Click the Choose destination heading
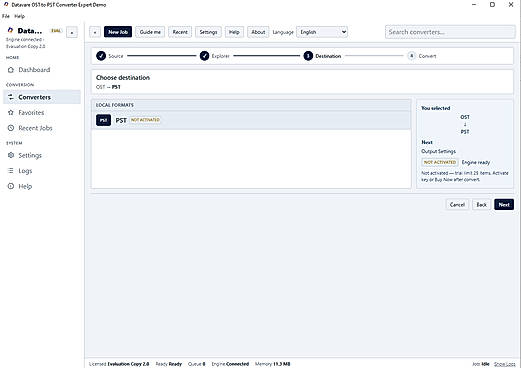Viewport: 521px width, 368px height. pos(123,78)
